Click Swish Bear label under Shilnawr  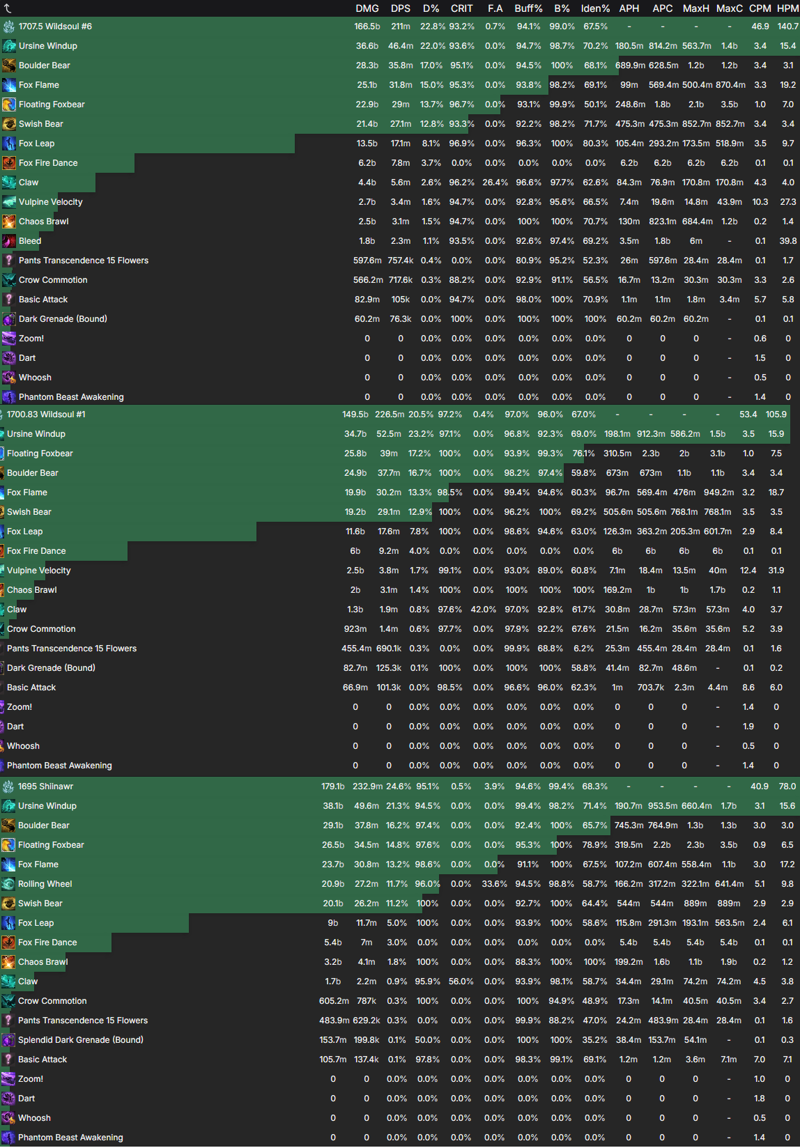(x=40, y=903)
